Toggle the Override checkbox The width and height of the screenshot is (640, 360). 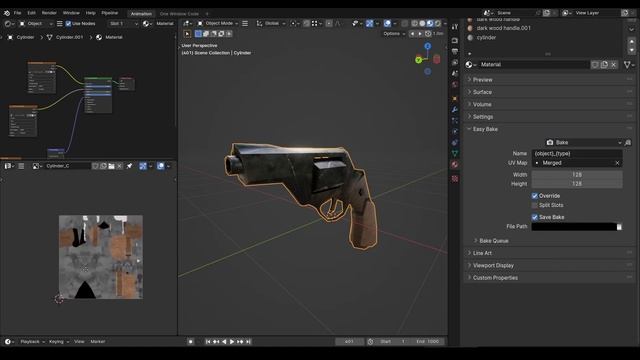click(534, 196)
